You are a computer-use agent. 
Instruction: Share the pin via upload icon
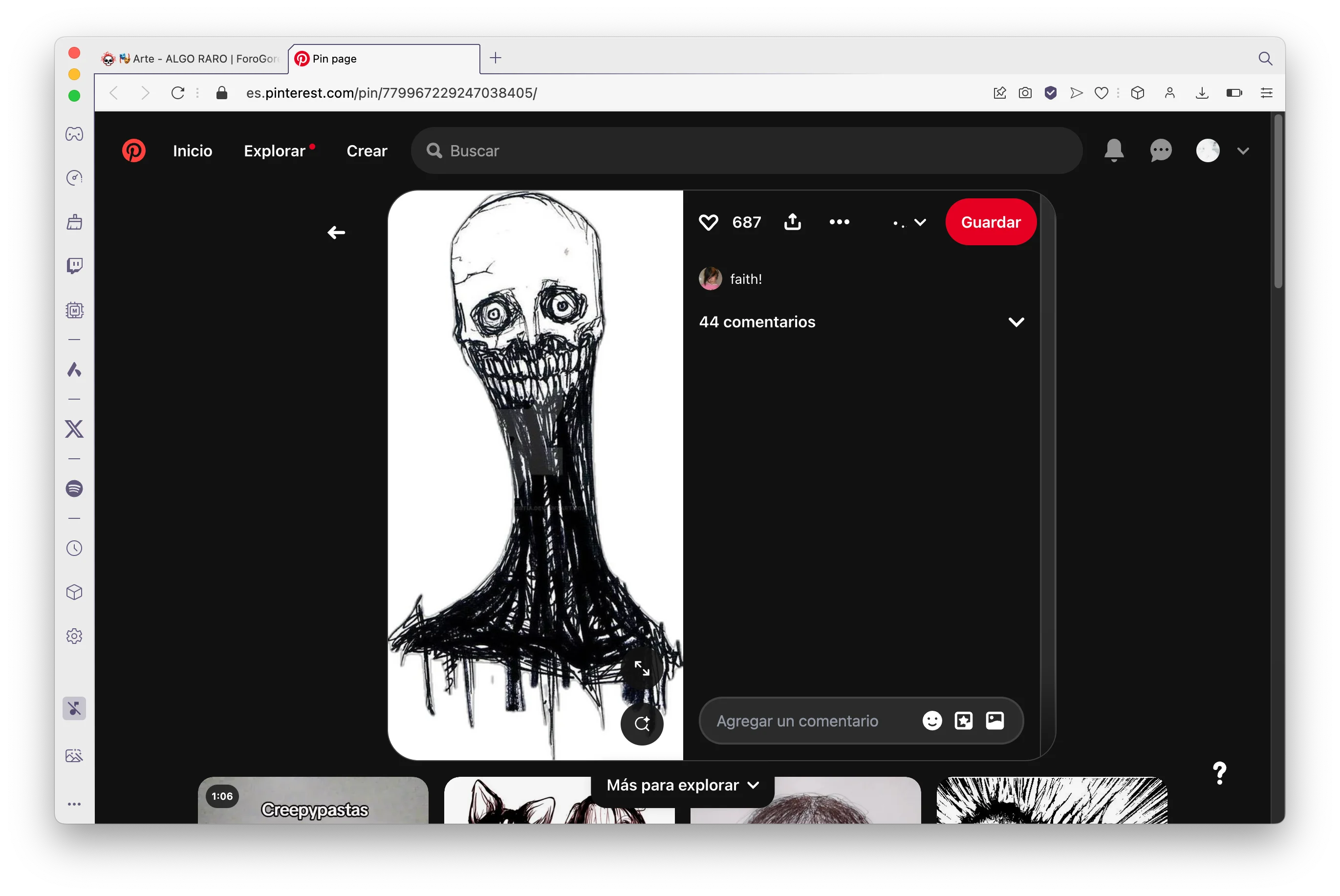coord(793,222)
